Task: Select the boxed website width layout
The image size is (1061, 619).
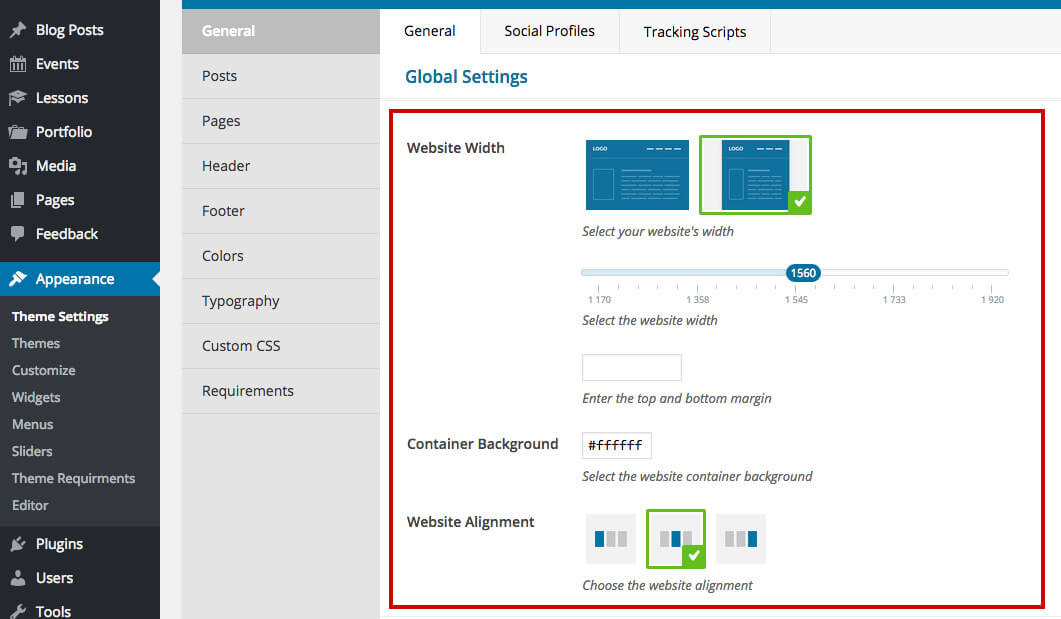Action: [755, 175]
